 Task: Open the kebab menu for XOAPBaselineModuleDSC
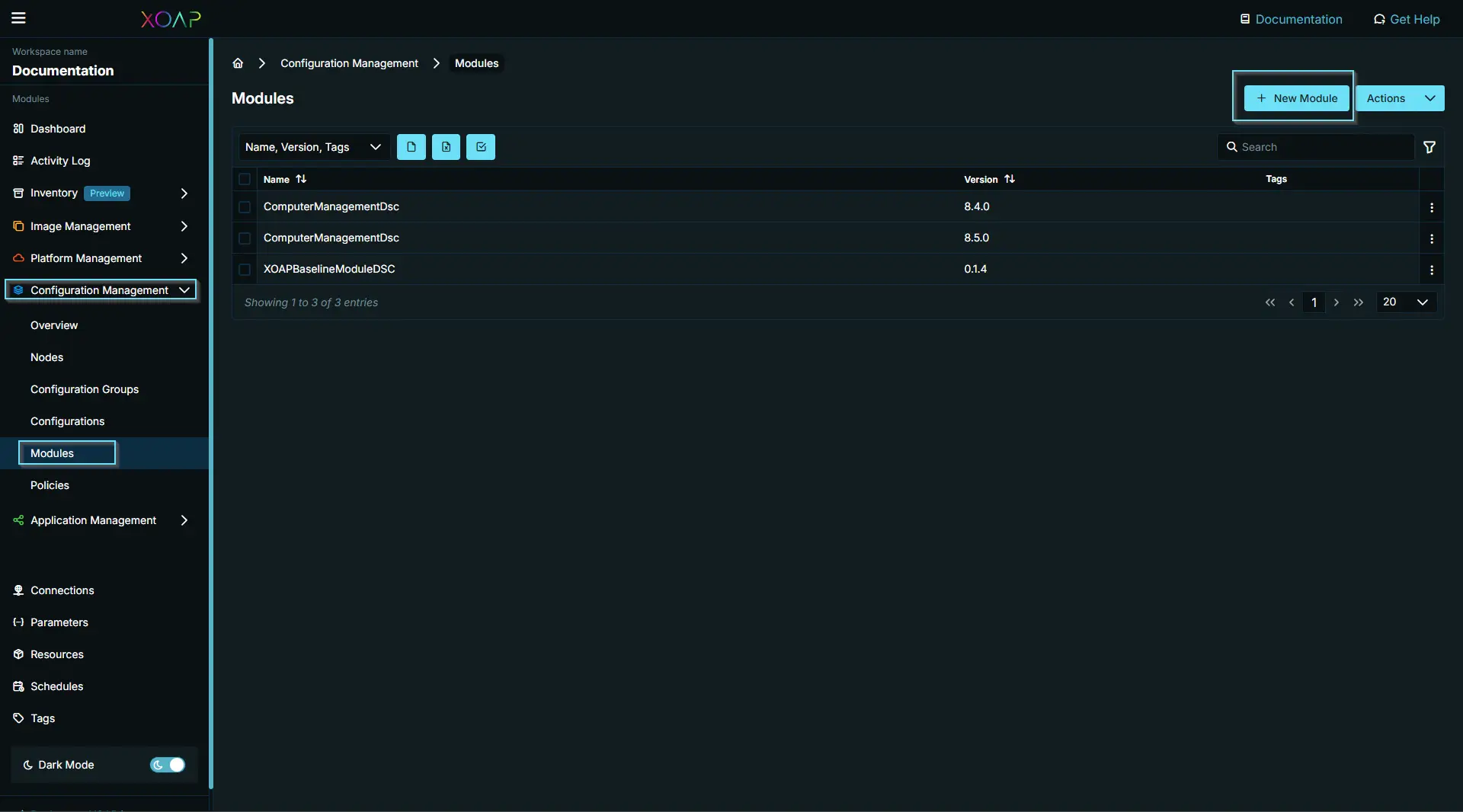coord(1433,270)
